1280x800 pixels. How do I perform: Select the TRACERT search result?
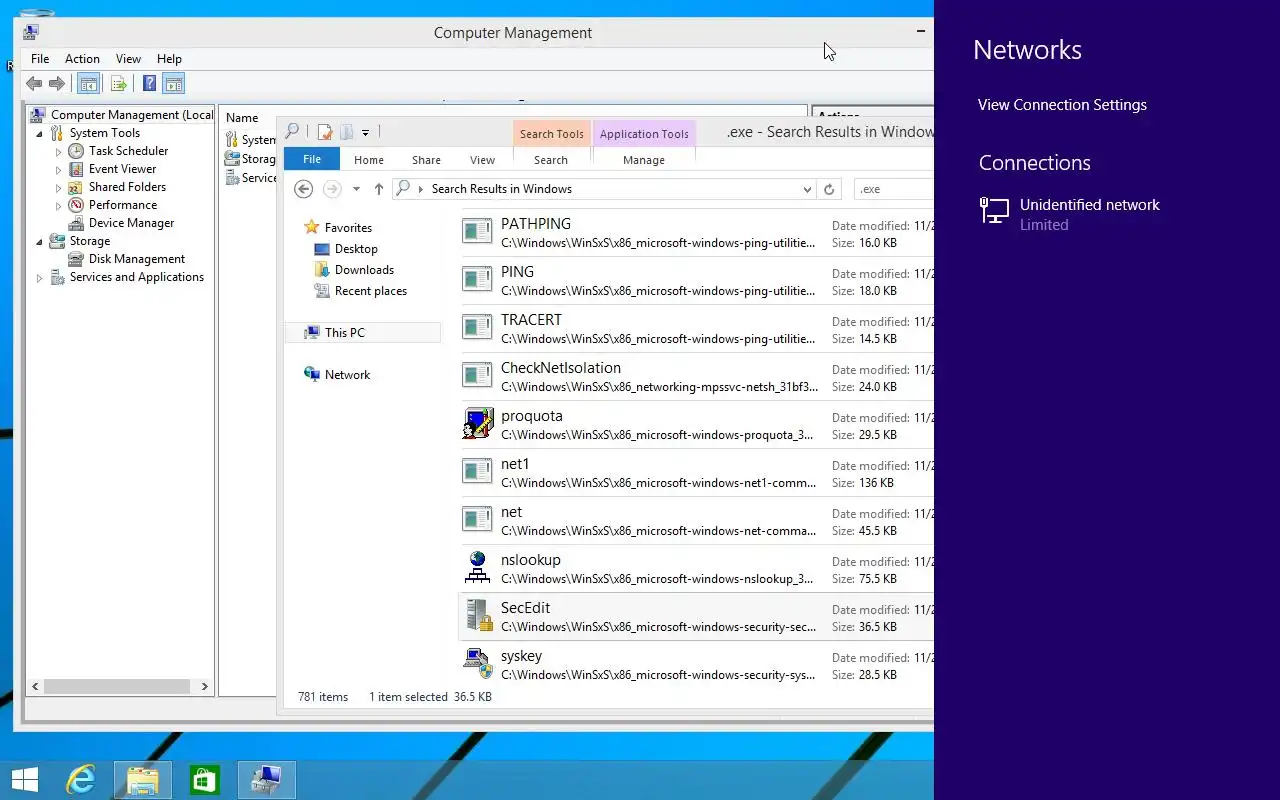[696, 328]
